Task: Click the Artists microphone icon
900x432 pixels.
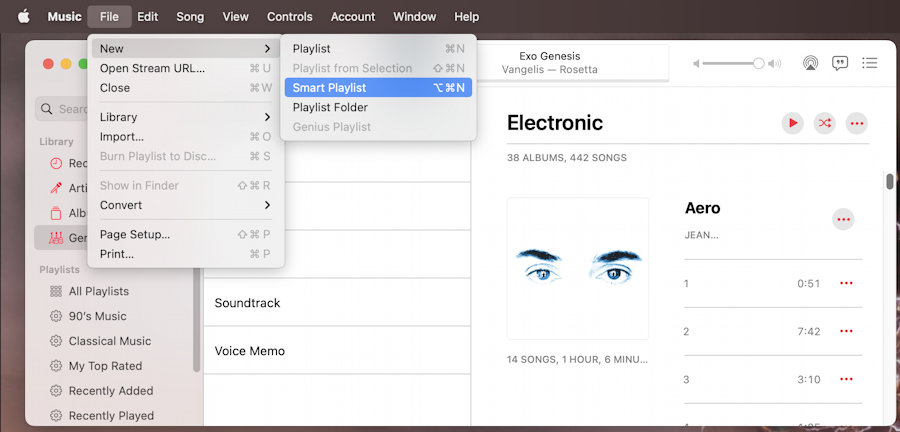Action: (56, 188)
